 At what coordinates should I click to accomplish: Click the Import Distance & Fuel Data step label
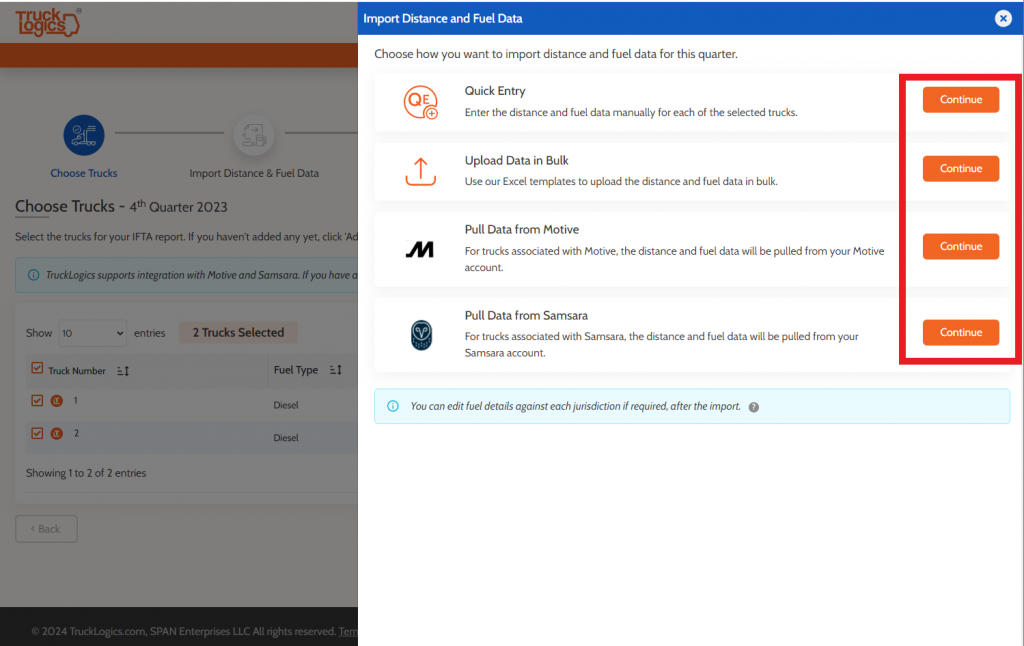click(x=254, y=173)
